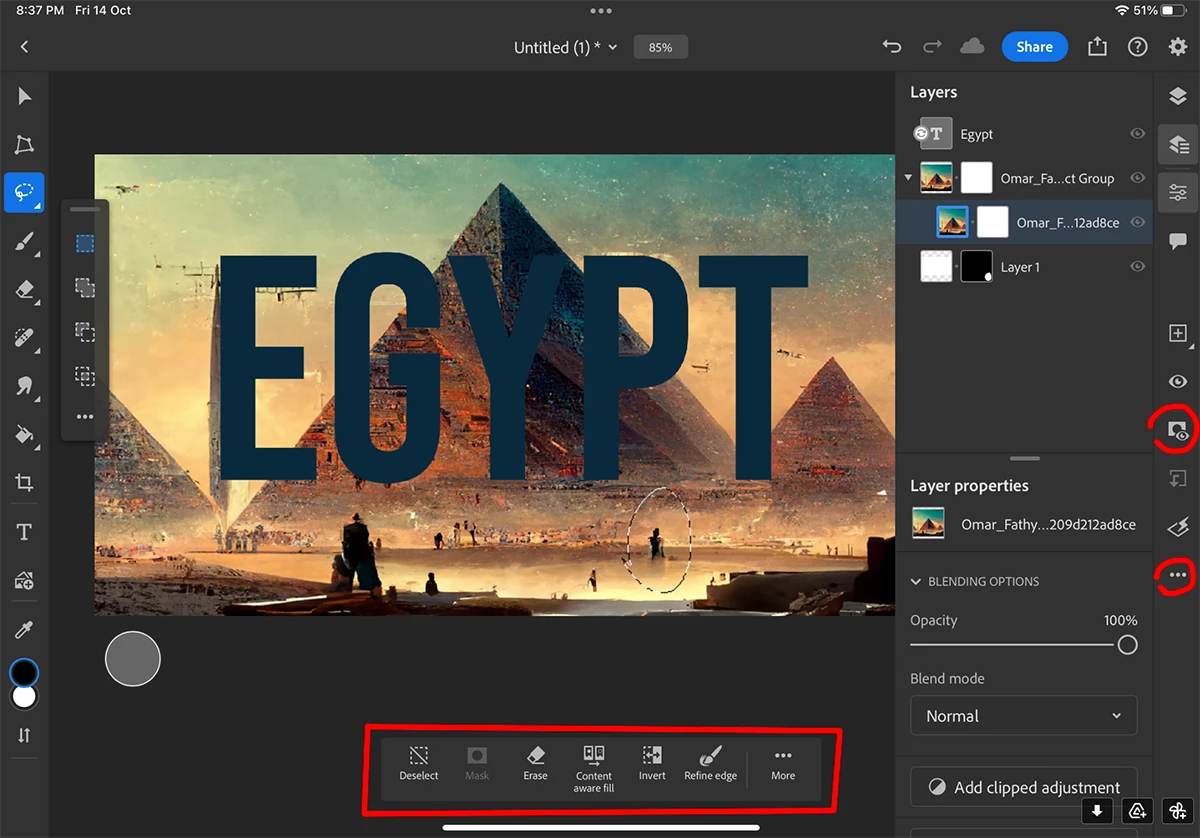Select the Omar_F...12ad8ce layer mask thumbnail
This screenshot has width=1200, height=838.
[993, 222]
